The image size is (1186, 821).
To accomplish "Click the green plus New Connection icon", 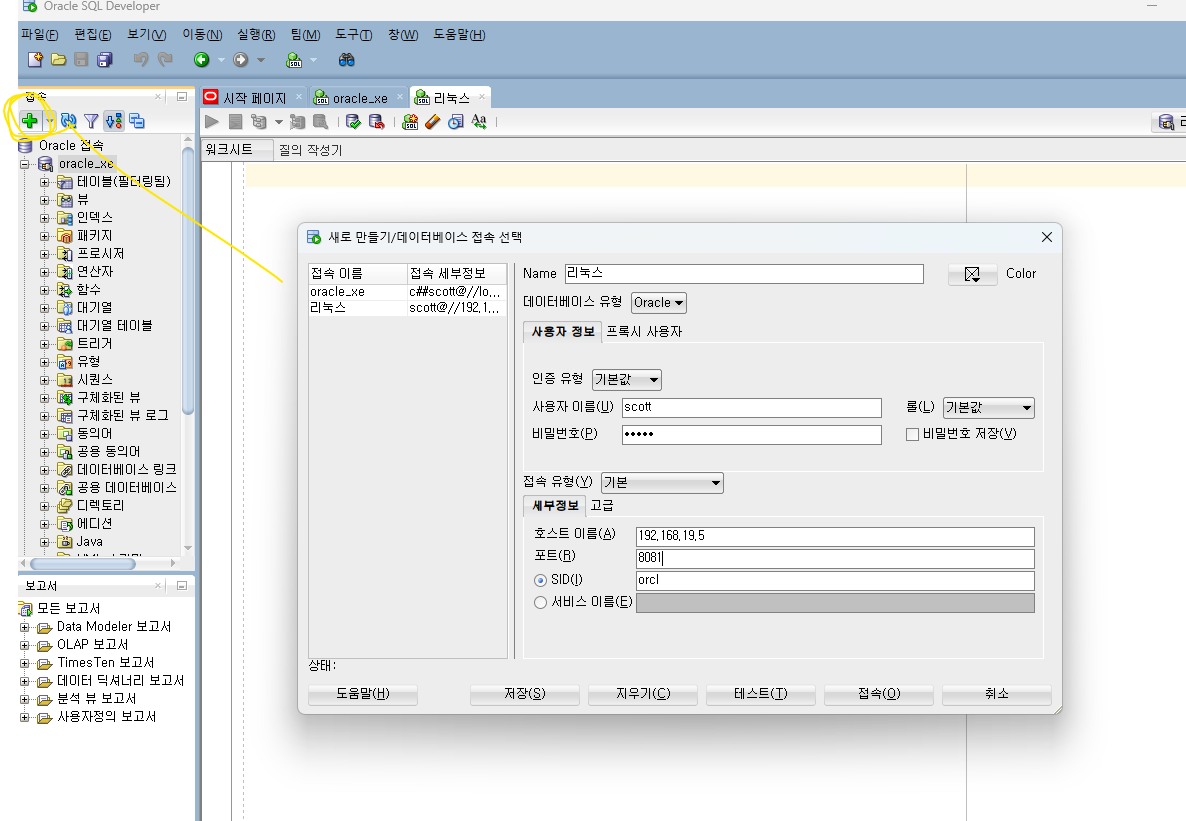I will [x=29, y=120].
